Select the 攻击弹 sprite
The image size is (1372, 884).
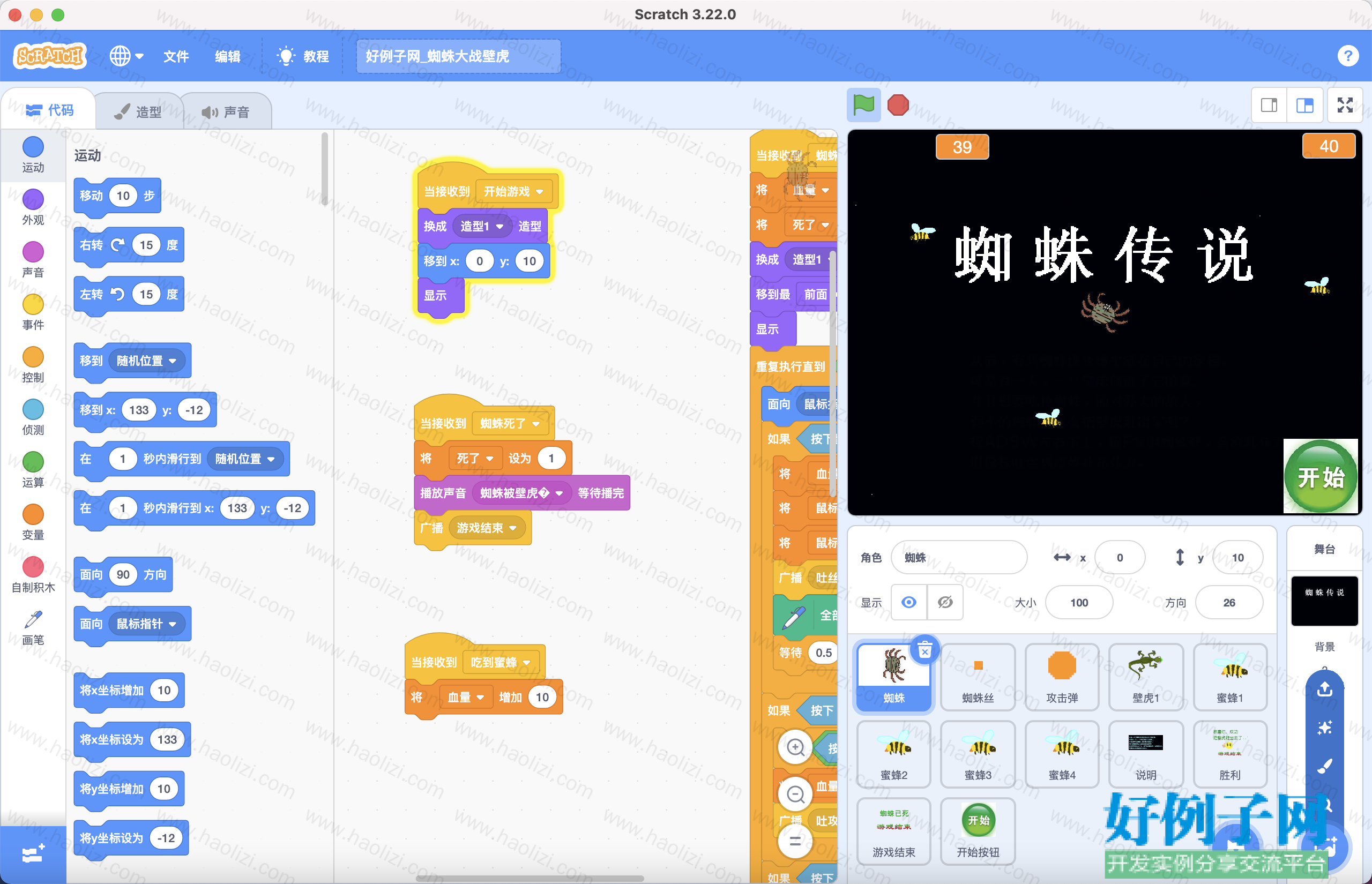pos(1062,677)
